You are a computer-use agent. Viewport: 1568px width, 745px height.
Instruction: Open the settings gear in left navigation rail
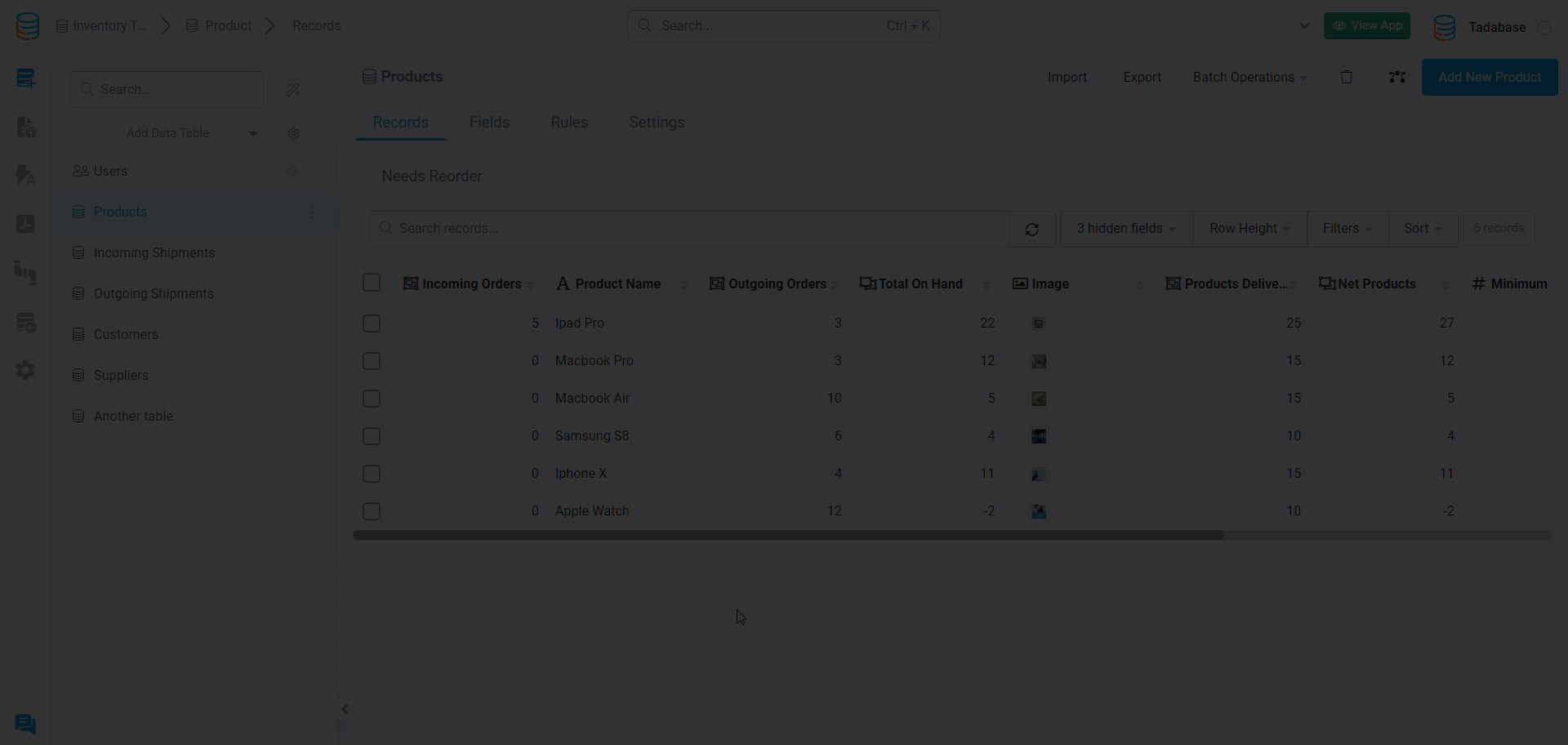(x=25, y=370)
